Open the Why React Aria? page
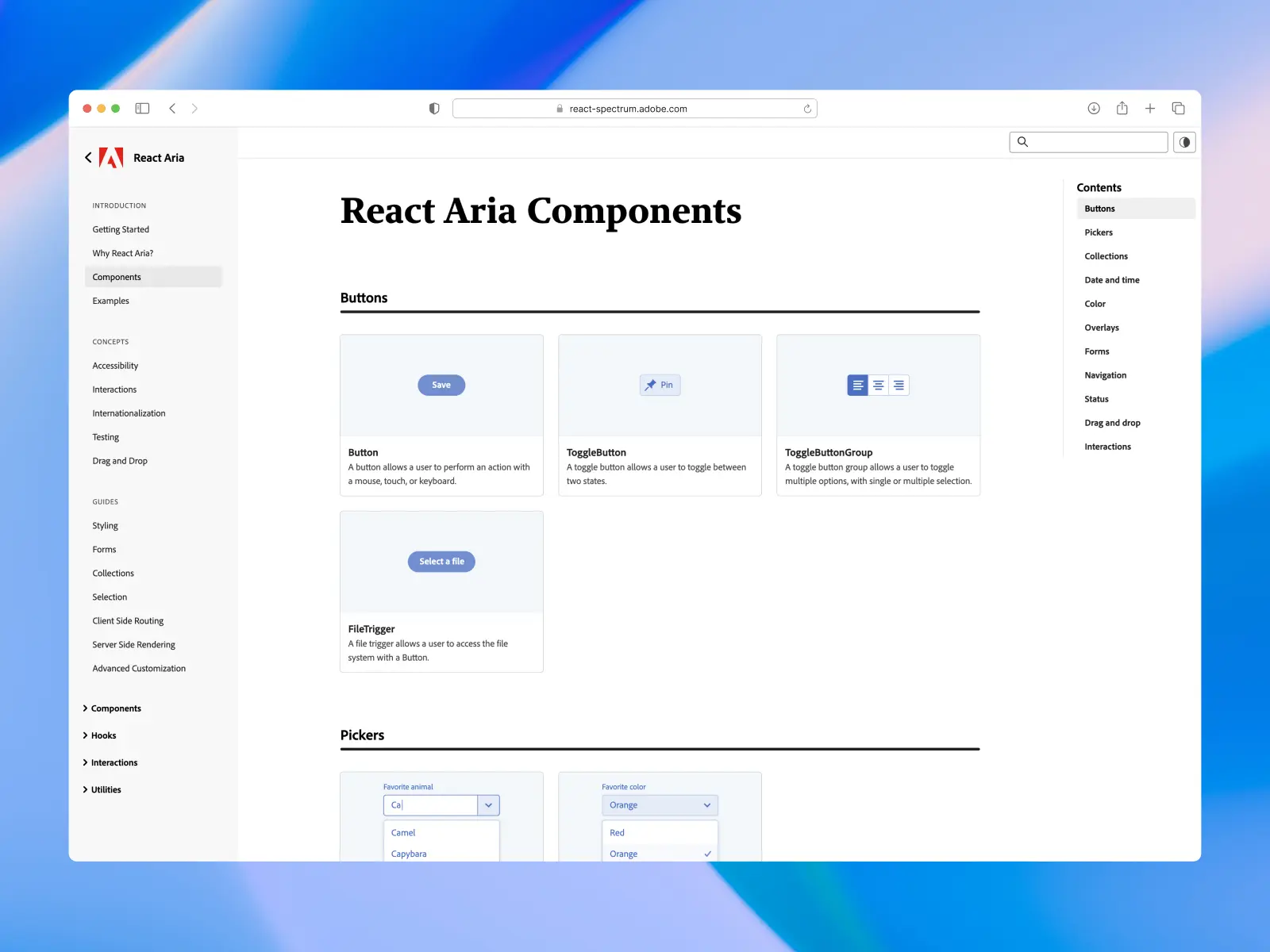This screenshot has height=952, width=1270. click(x=123, y=253)
